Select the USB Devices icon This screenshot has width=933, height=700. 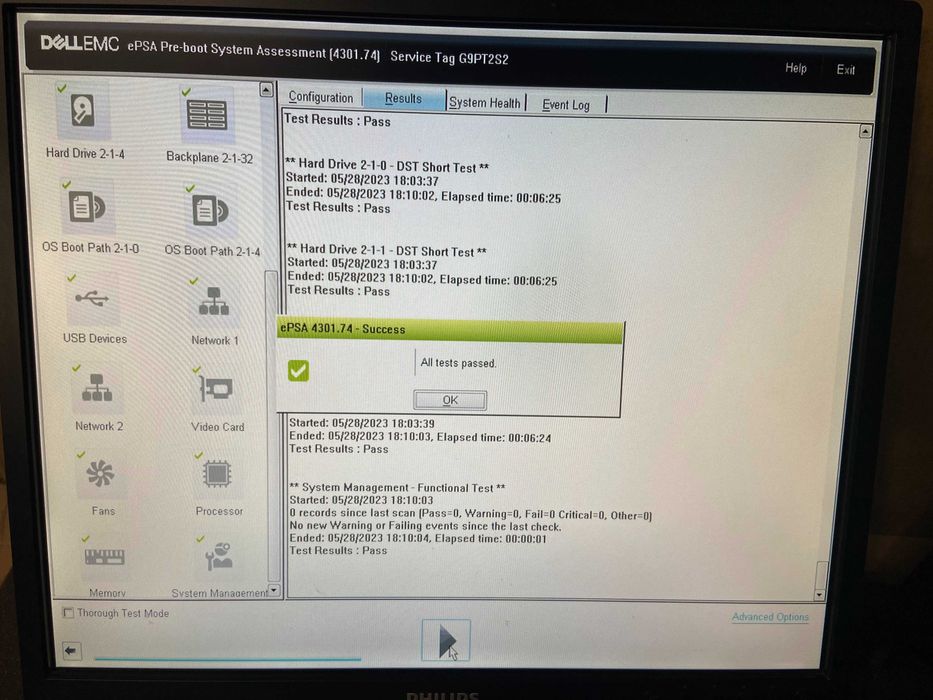tap(92, 299)
